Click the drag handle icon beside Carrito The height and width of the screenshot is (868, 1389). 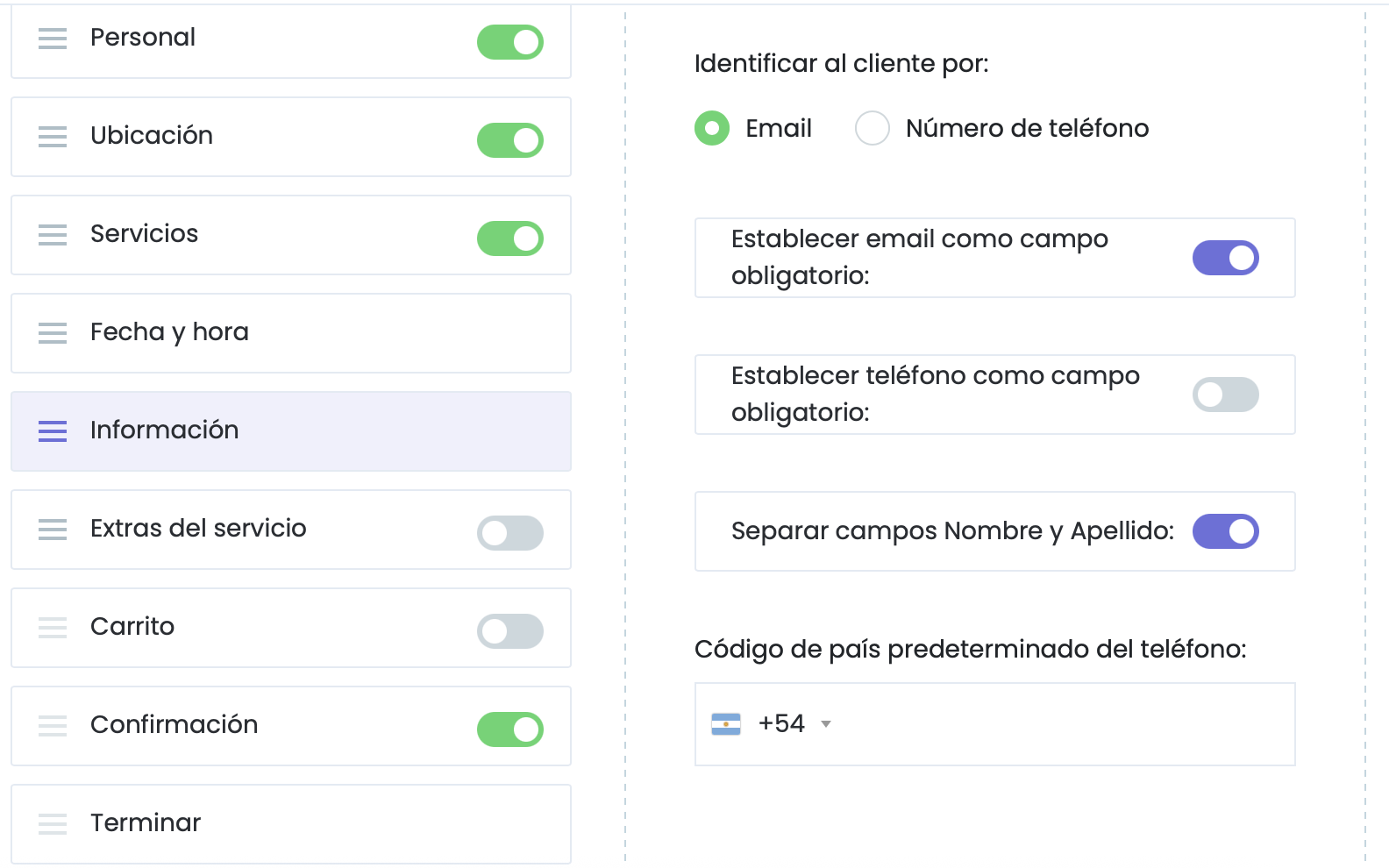click(x=53, y=628)
